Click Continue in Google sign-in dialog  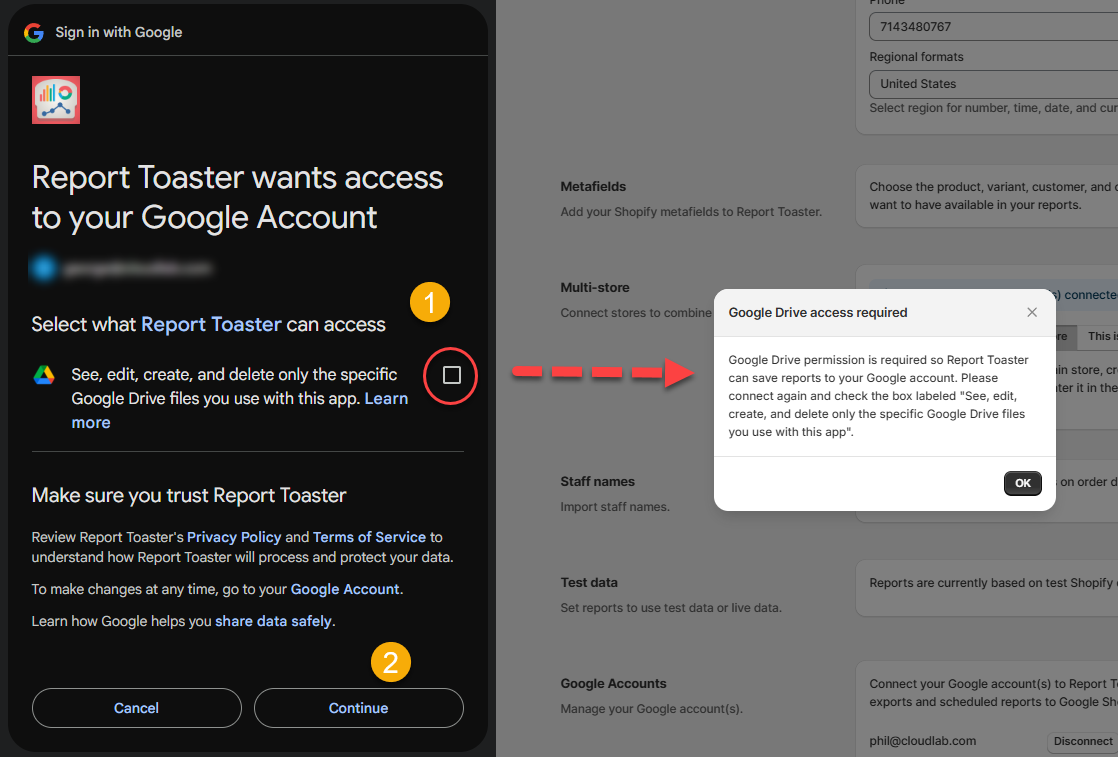point(359,708)
